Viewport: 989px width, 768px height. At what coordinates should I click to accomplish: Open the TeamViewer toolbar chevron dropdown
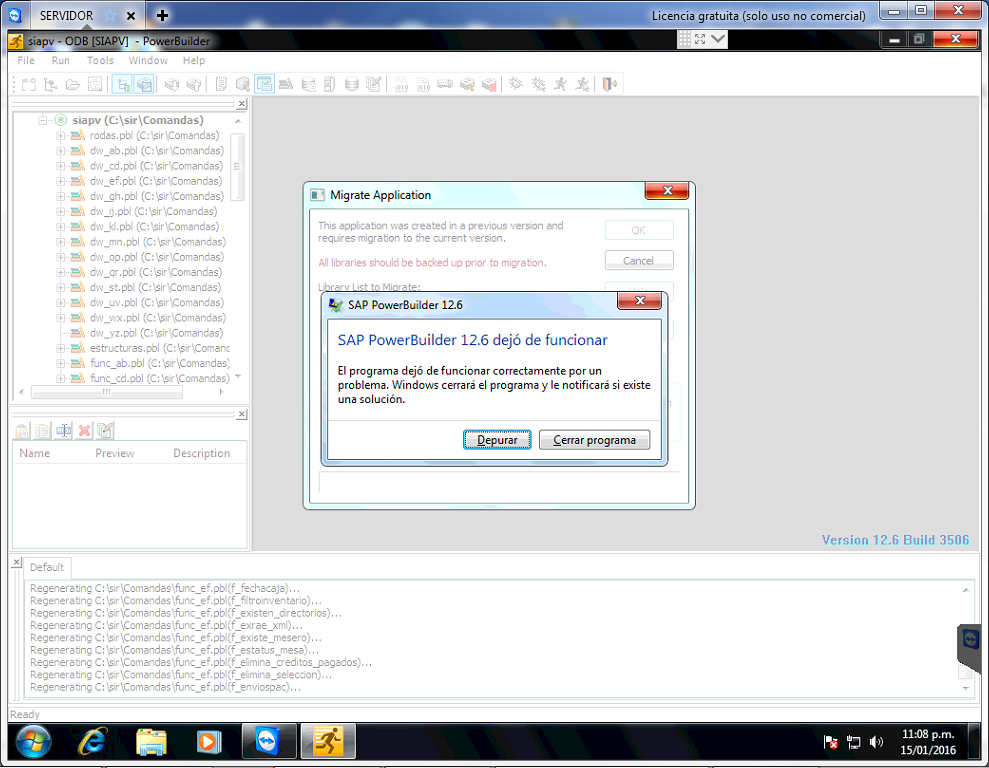coord(718,39)
